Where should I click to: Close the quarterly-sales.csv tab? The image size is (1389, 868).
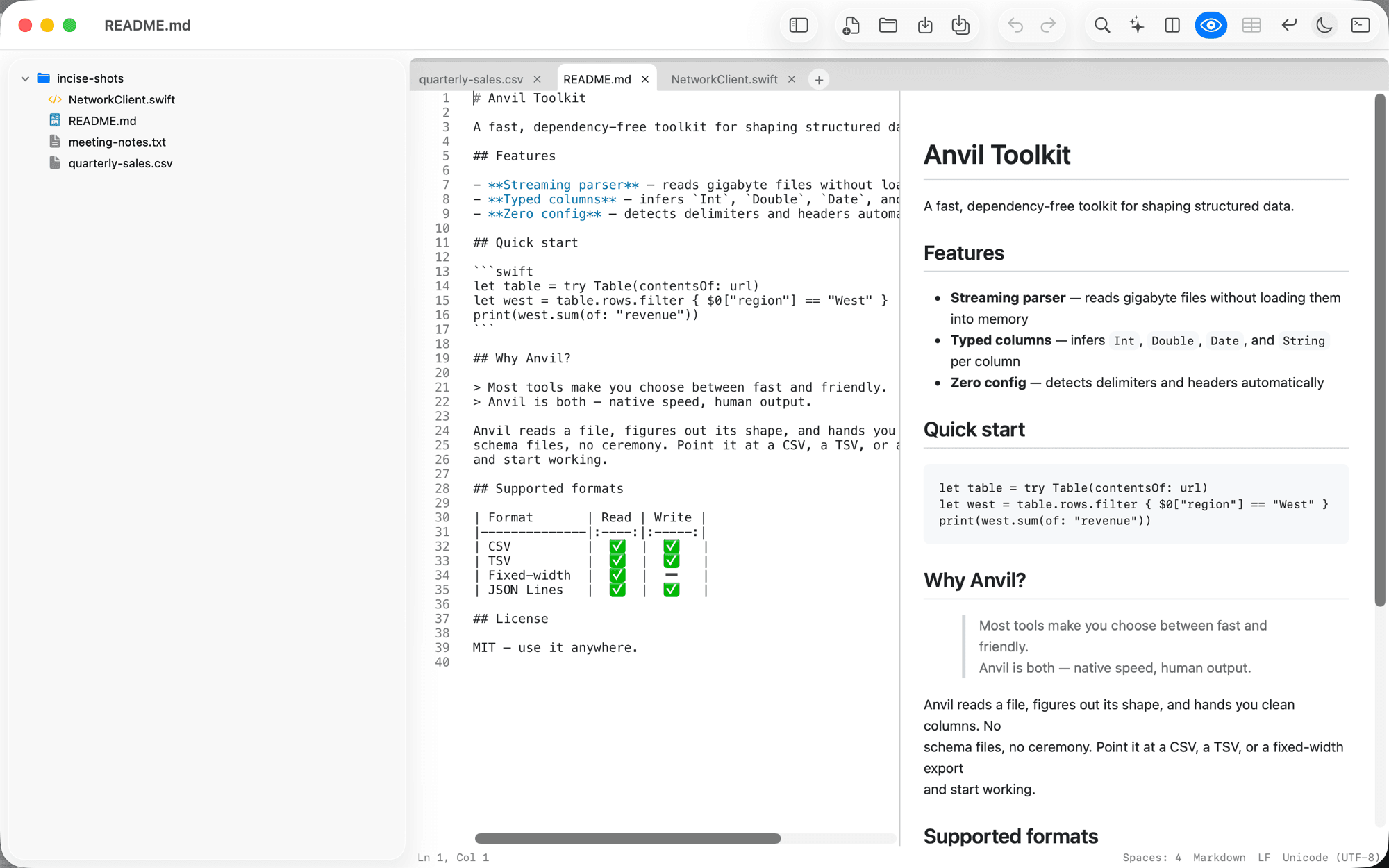pos(537,80)
